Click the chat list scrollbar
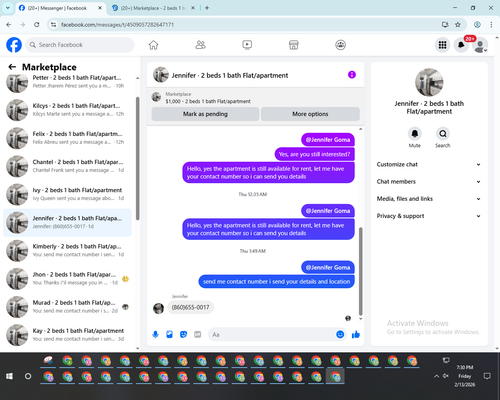 tap(137, 158)
